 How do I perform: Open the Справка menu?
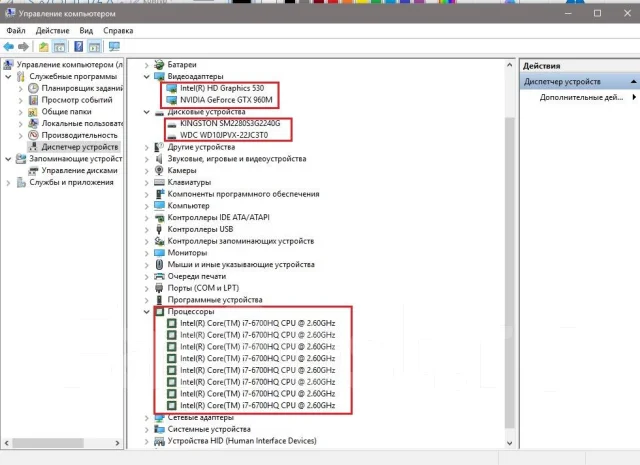(118, 31)
